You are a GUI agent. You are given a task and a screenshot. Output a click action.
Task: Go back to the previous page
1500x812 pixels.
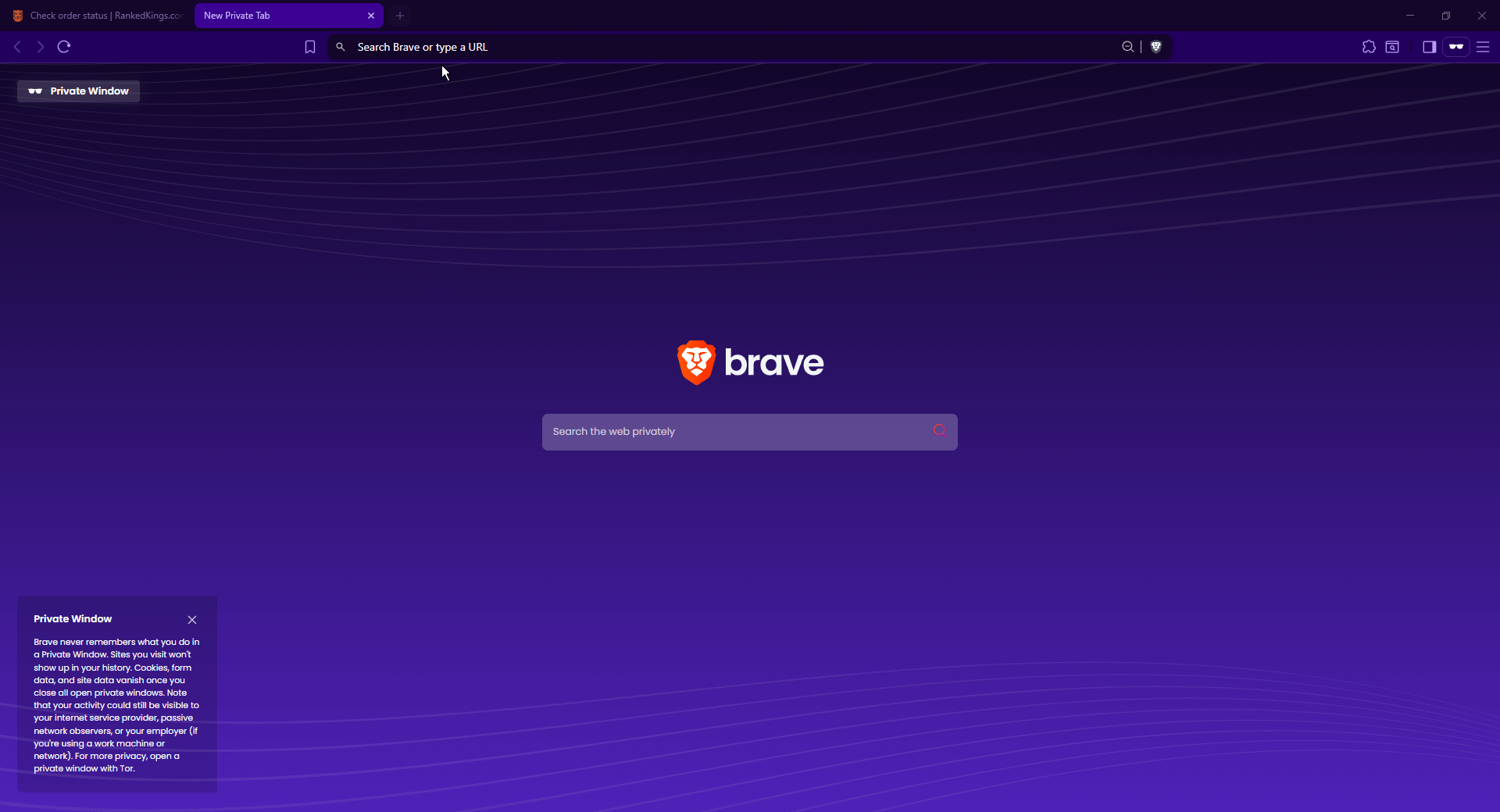[x=17, y=47]
